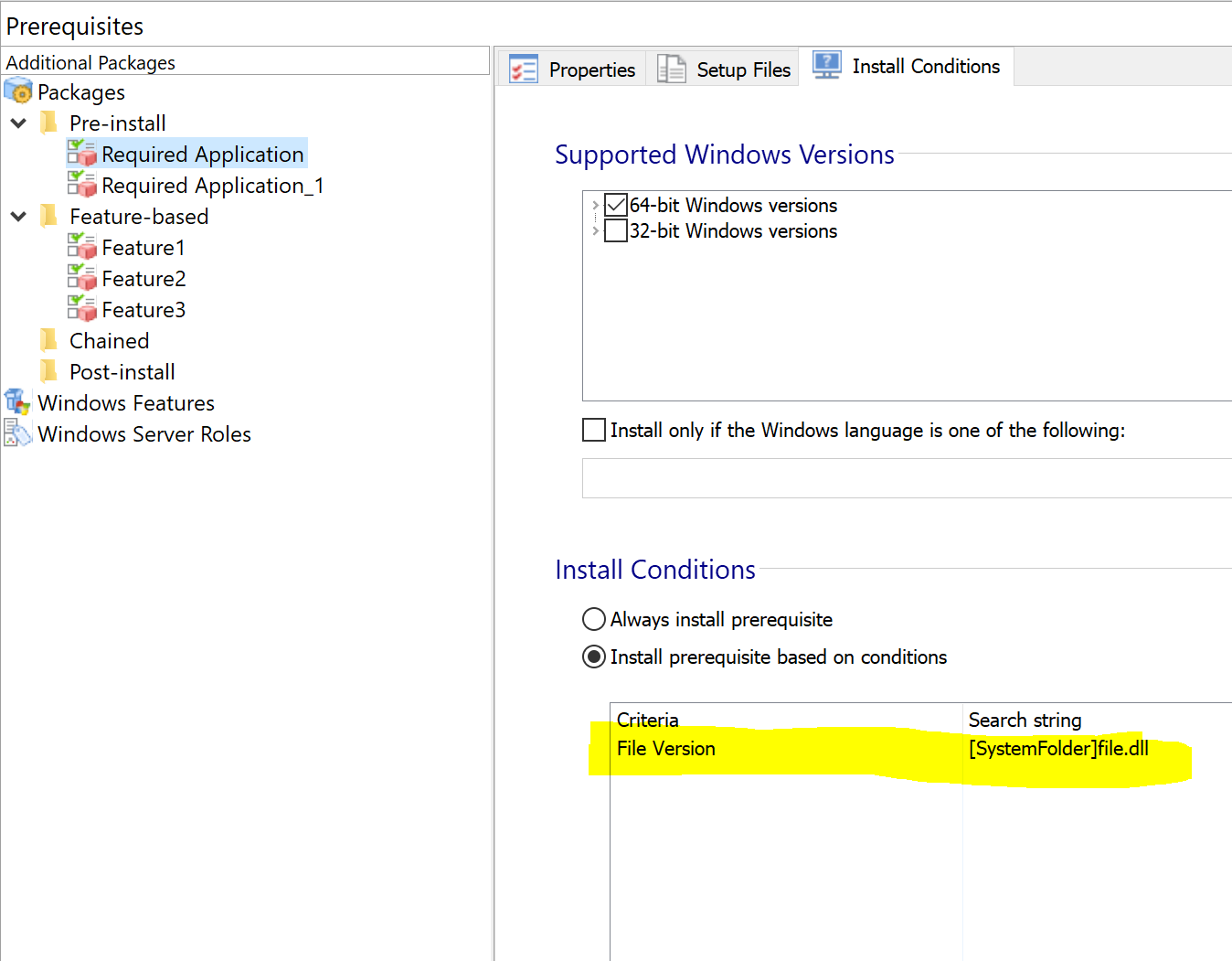The height and width of the screenshot is (961, 1232).
Task: Uncheck 64-bit Windows versions checkbox
Action: [x=616, y=205]
